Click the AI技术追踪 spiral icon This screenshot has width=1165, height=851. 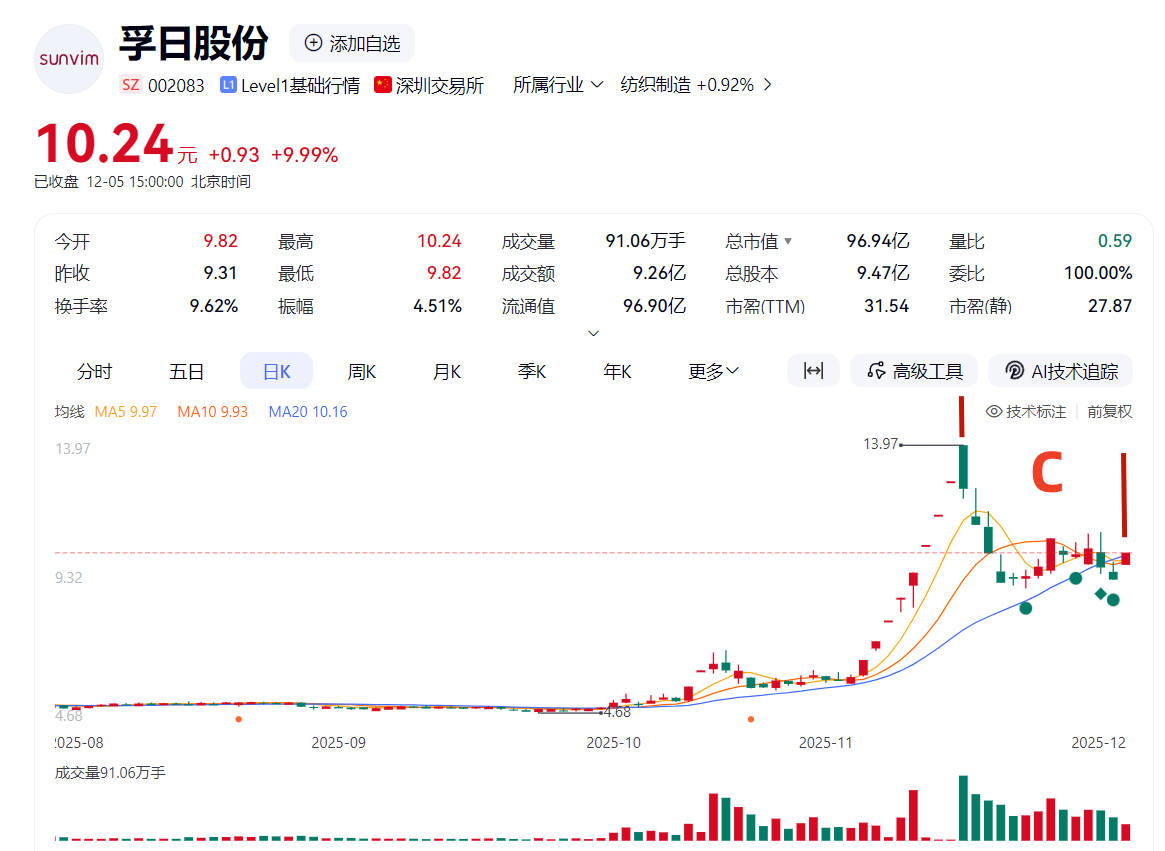[x=1014, y=370]
